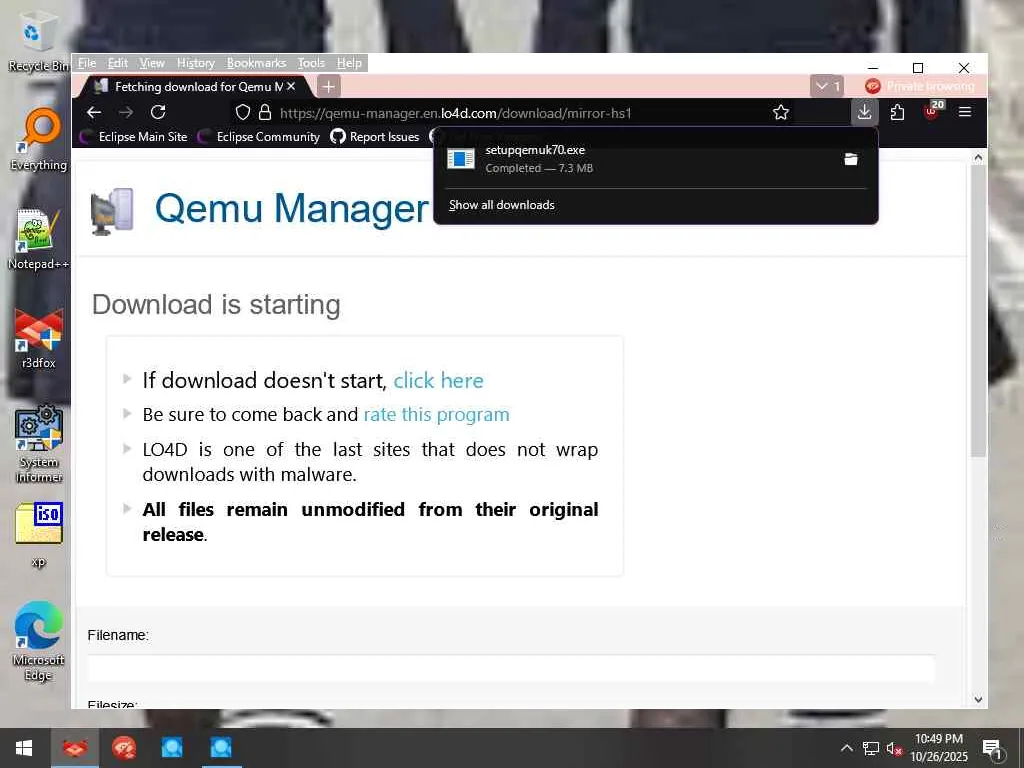Click Show all downloads

502,205
